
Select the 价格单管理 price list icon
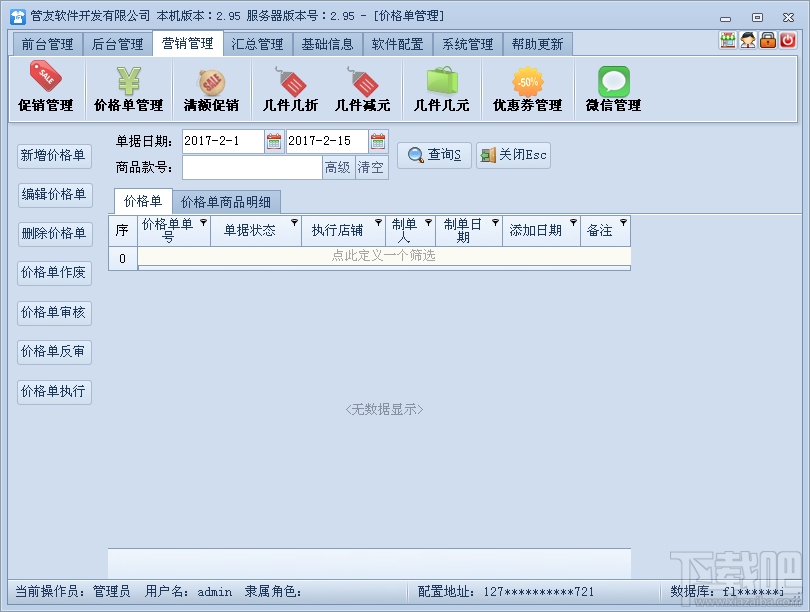129,89
